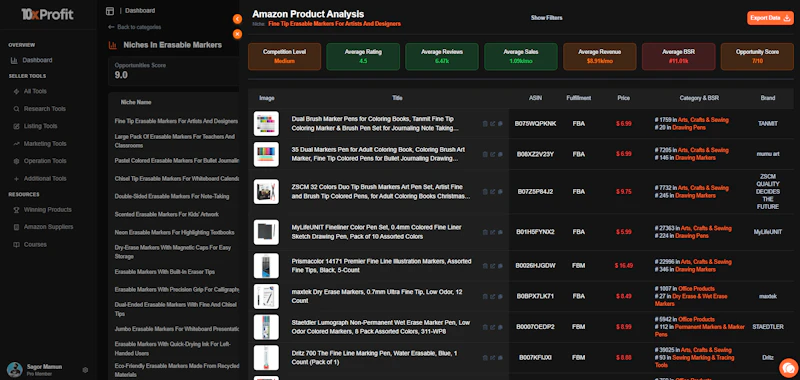Screen dimensions: 800x380
Task: Open chat support bubble
Action: [x=788, y=368]
